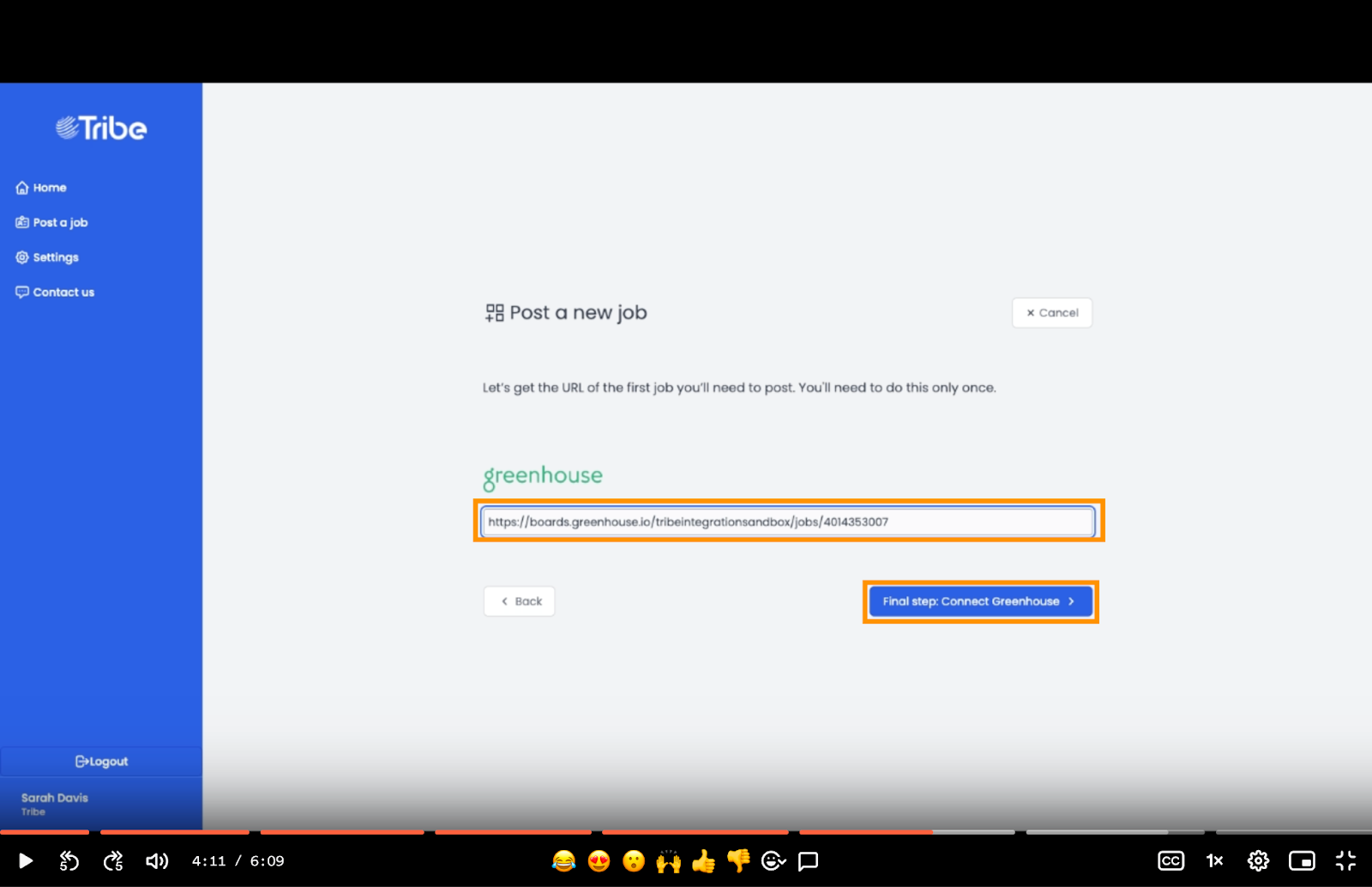1372x887 pixels.
Task: Click the Sarah Davis user profile
Action: (55, 804)
